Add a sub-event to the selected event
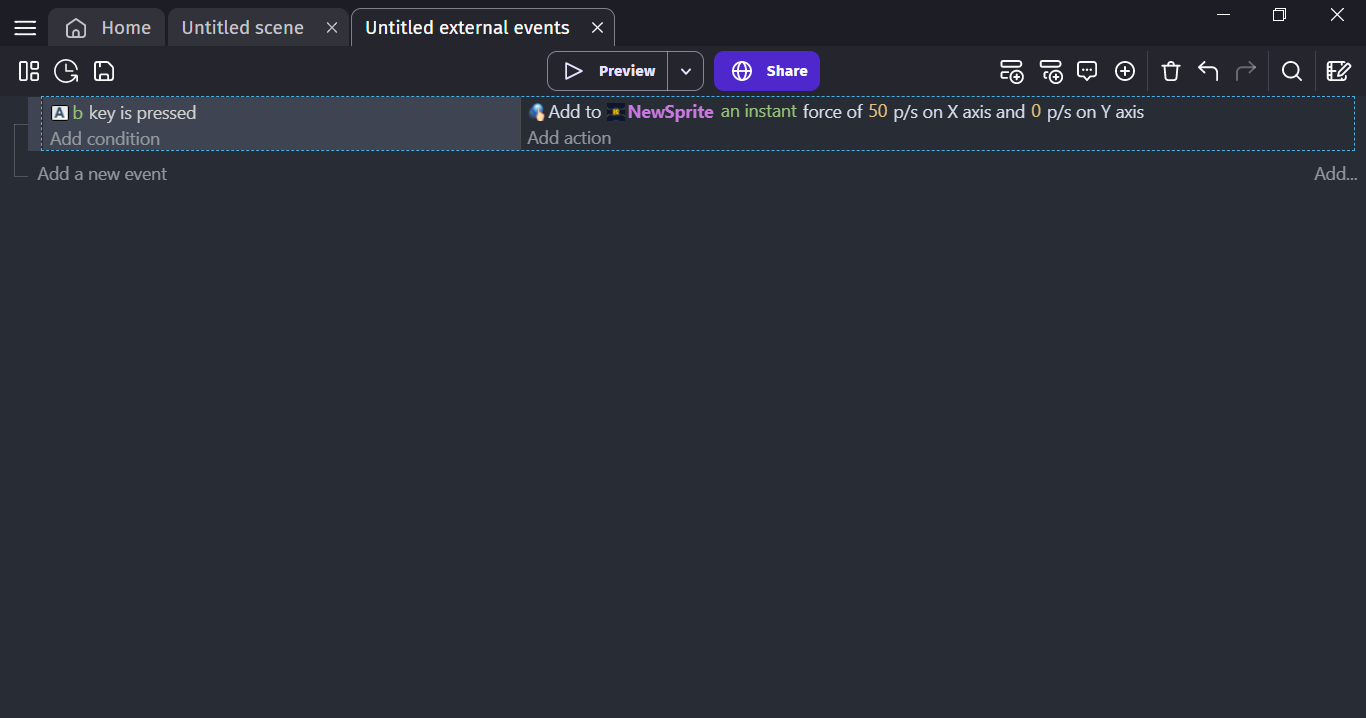Screen dimensions: 1366x718 pyautogui.click(x=1052, y=71)
